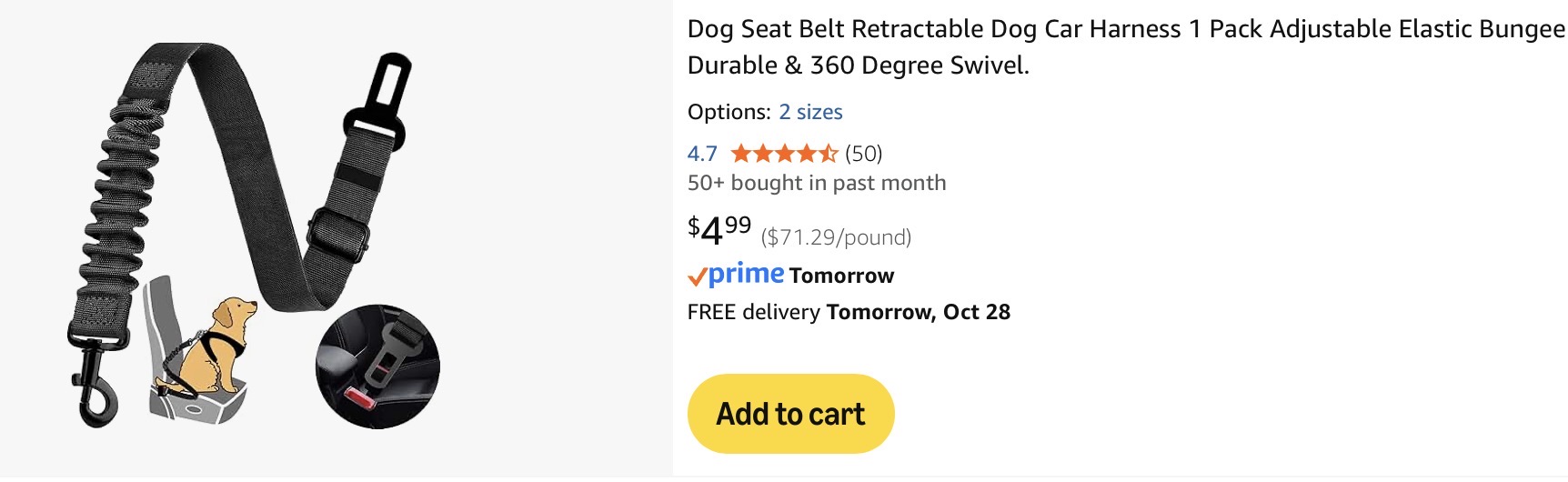The image size is (1568, 482).
Task: Click the 4.7 rating number
Action: pyautogui.click(x=702, y=154)
